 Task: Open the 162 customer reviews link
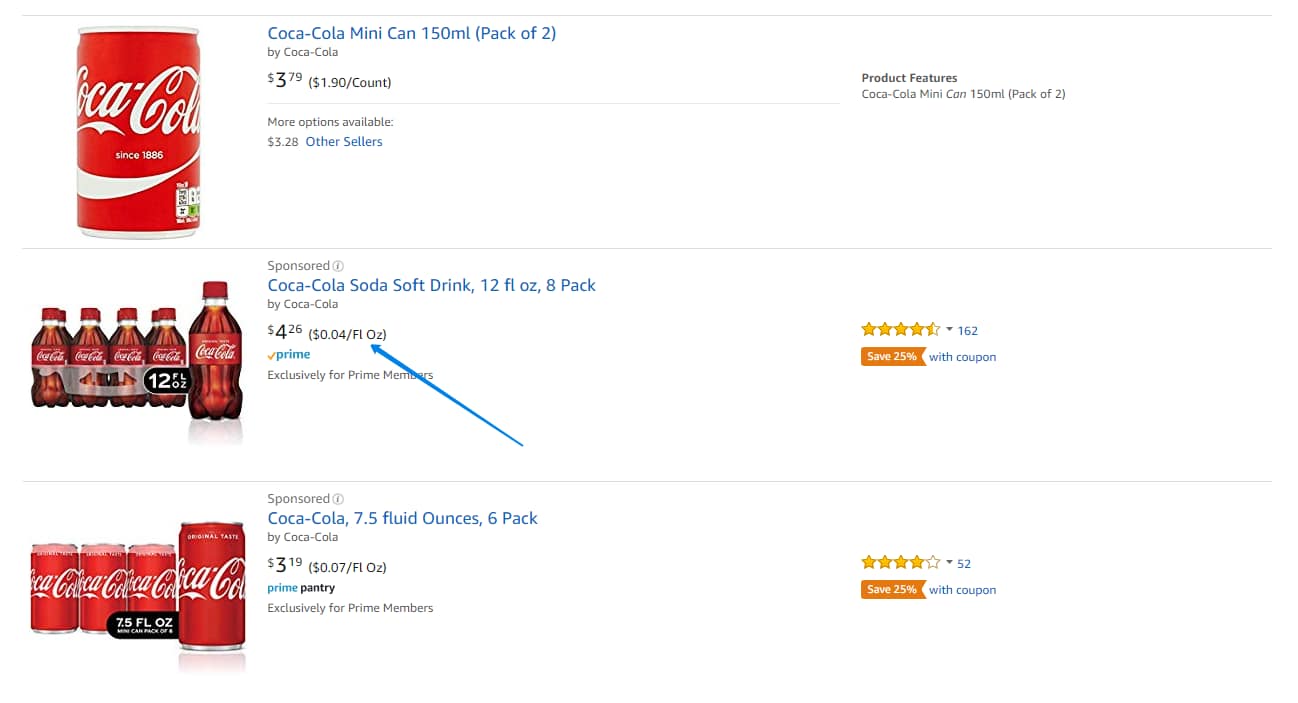pyautogui.click(x=968, y=331)
